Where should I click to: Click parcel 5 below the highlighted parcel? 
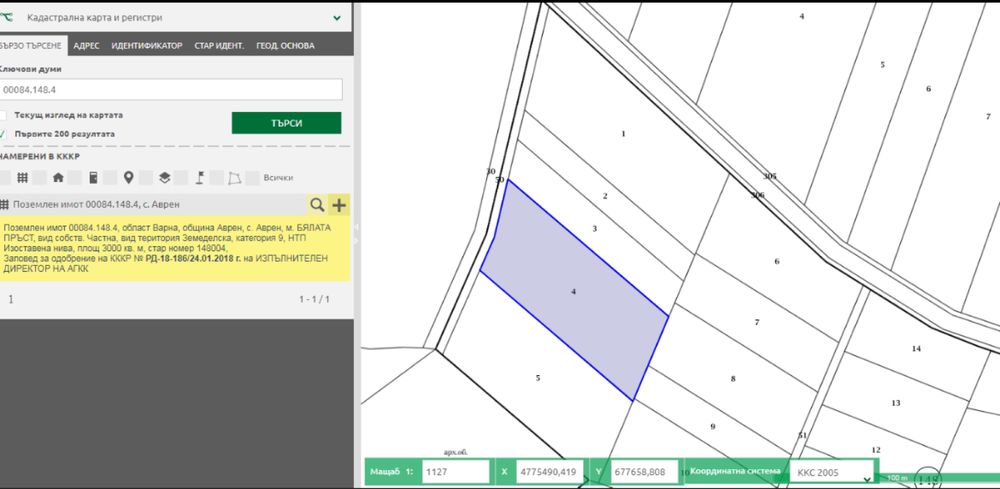(538, 377)
